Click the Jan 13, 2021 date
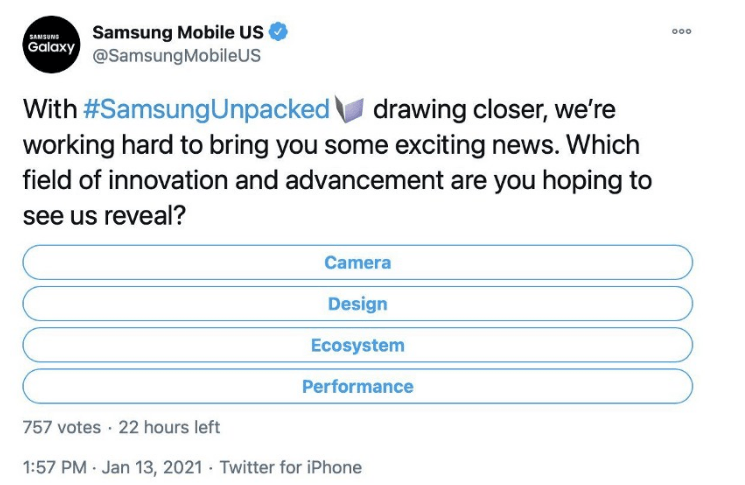 point(150,467)
